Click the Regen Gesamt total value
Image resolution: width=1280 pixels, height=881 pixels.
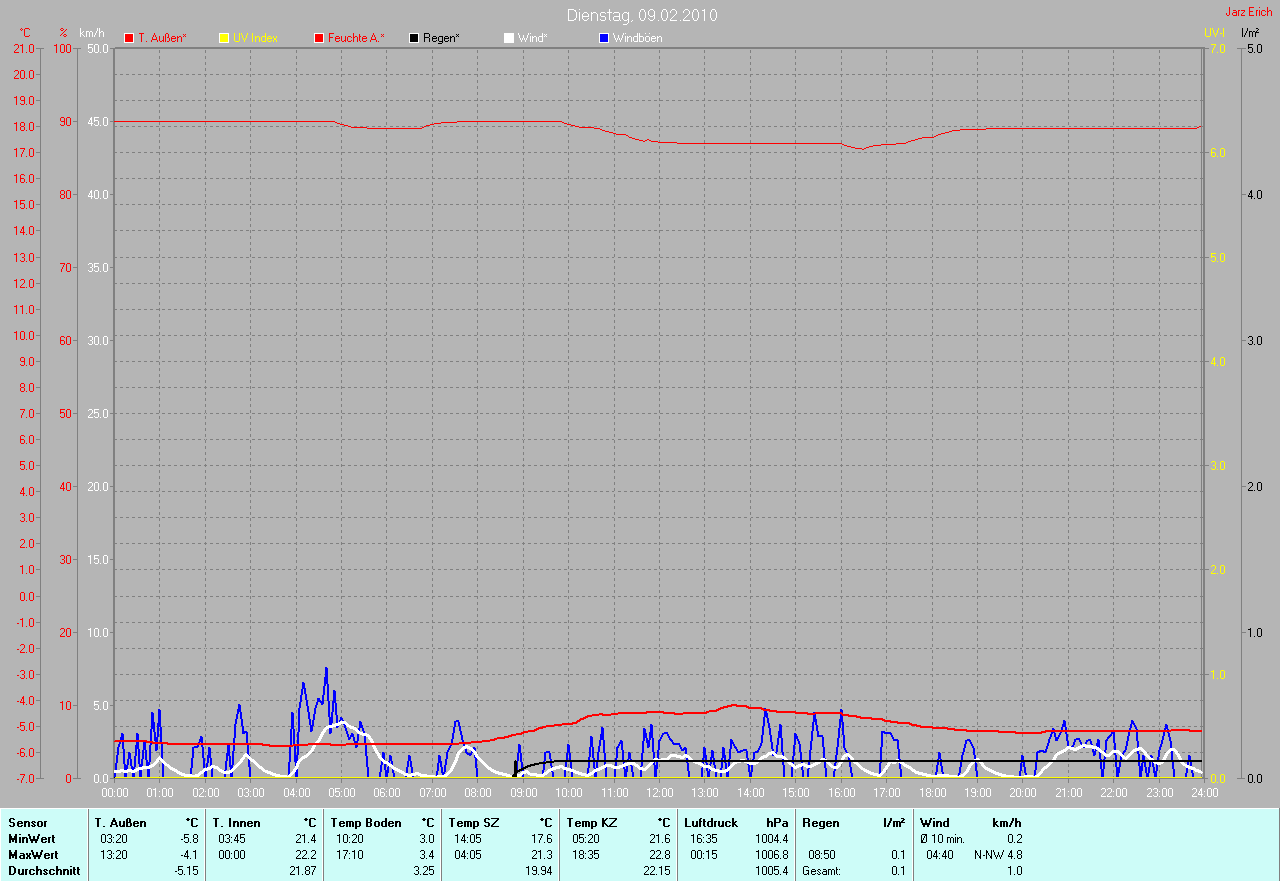coord(897,871)
